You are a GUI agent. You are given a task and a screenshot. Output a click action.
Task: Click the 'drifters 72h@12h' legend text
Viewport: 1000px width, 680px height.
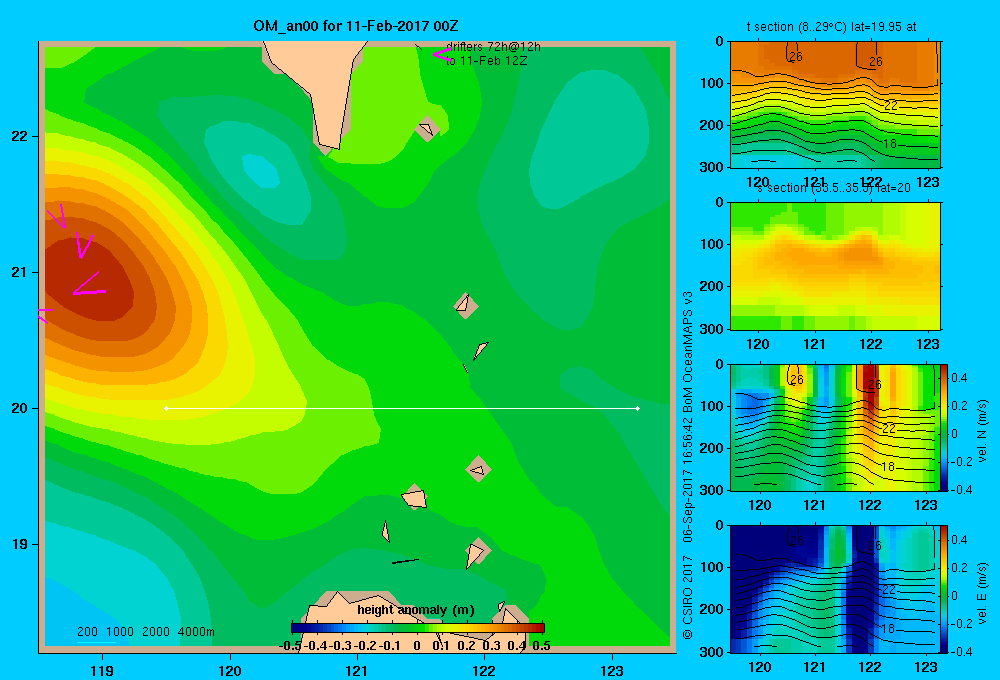[493, 47]
